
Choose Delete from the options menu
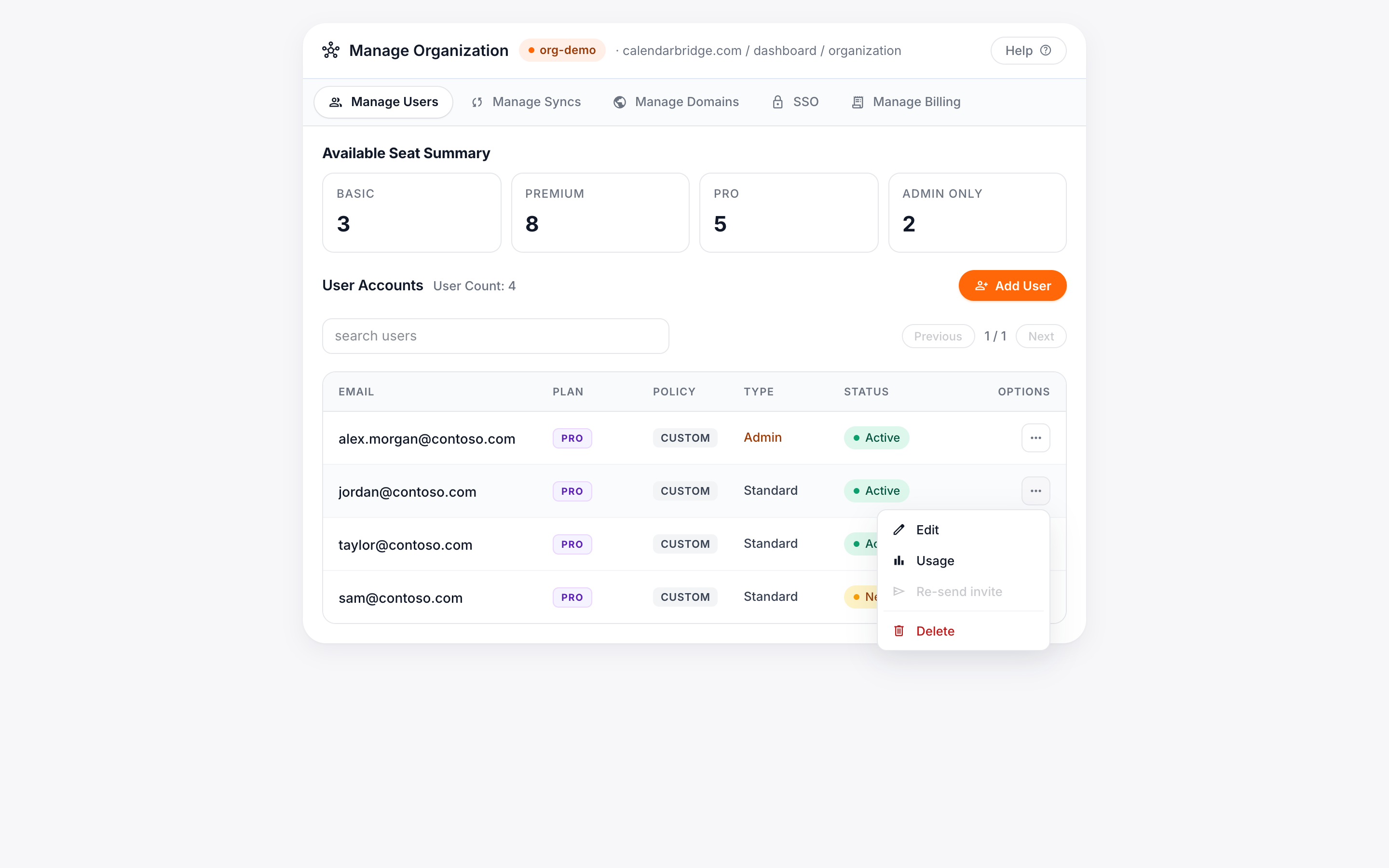click(x=963, y=631)
